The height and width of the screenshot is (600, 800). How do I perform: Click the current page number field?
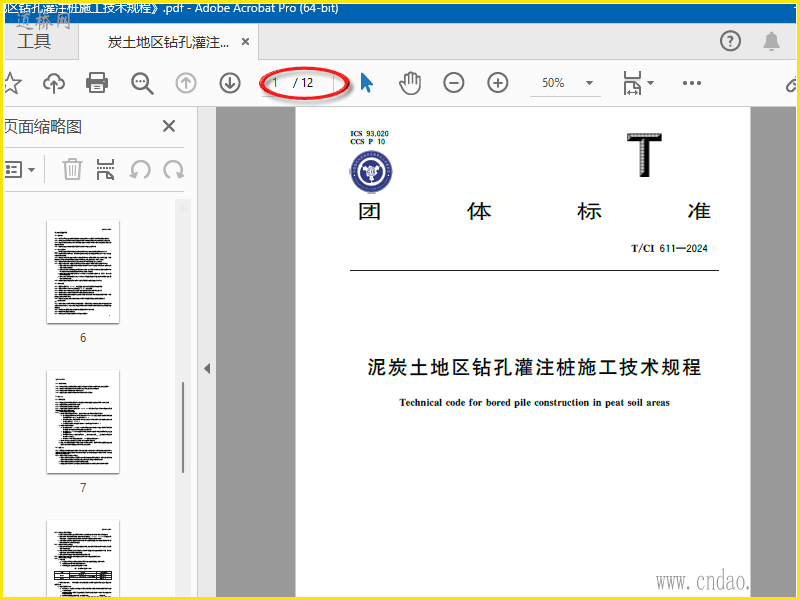click(x=277, y=83)
